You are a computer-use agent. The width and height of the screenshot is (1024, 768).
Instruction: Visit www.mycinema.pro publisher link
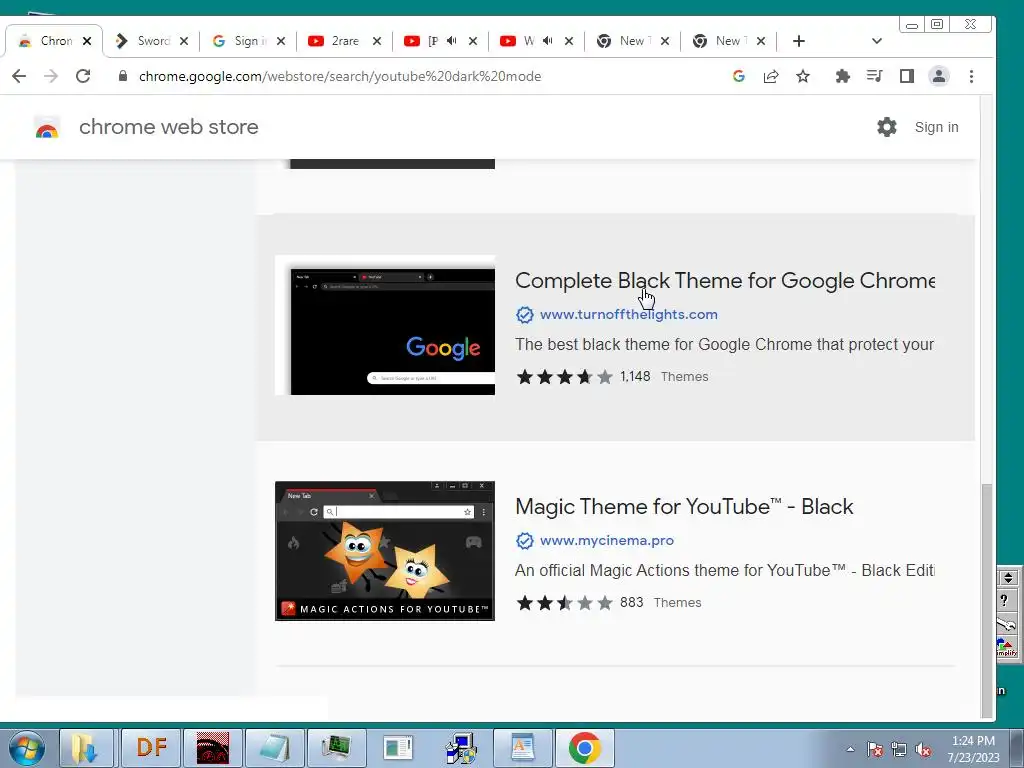pyautogui.click(x=607, y=541)
